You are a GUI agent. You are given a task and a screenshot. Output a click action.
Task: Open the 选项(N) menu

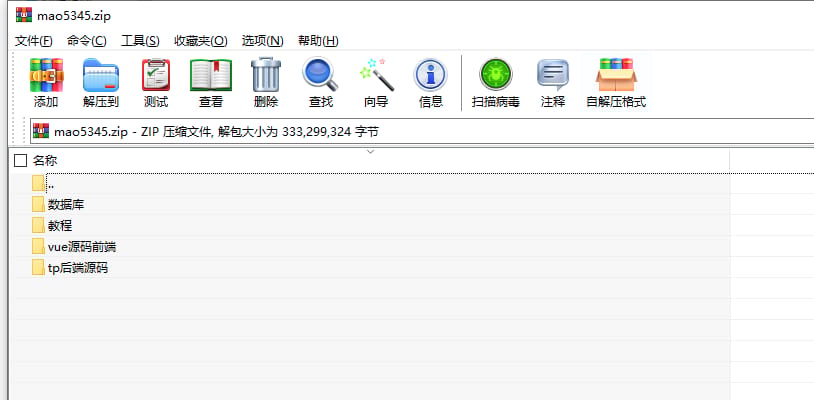coord(263,41)
